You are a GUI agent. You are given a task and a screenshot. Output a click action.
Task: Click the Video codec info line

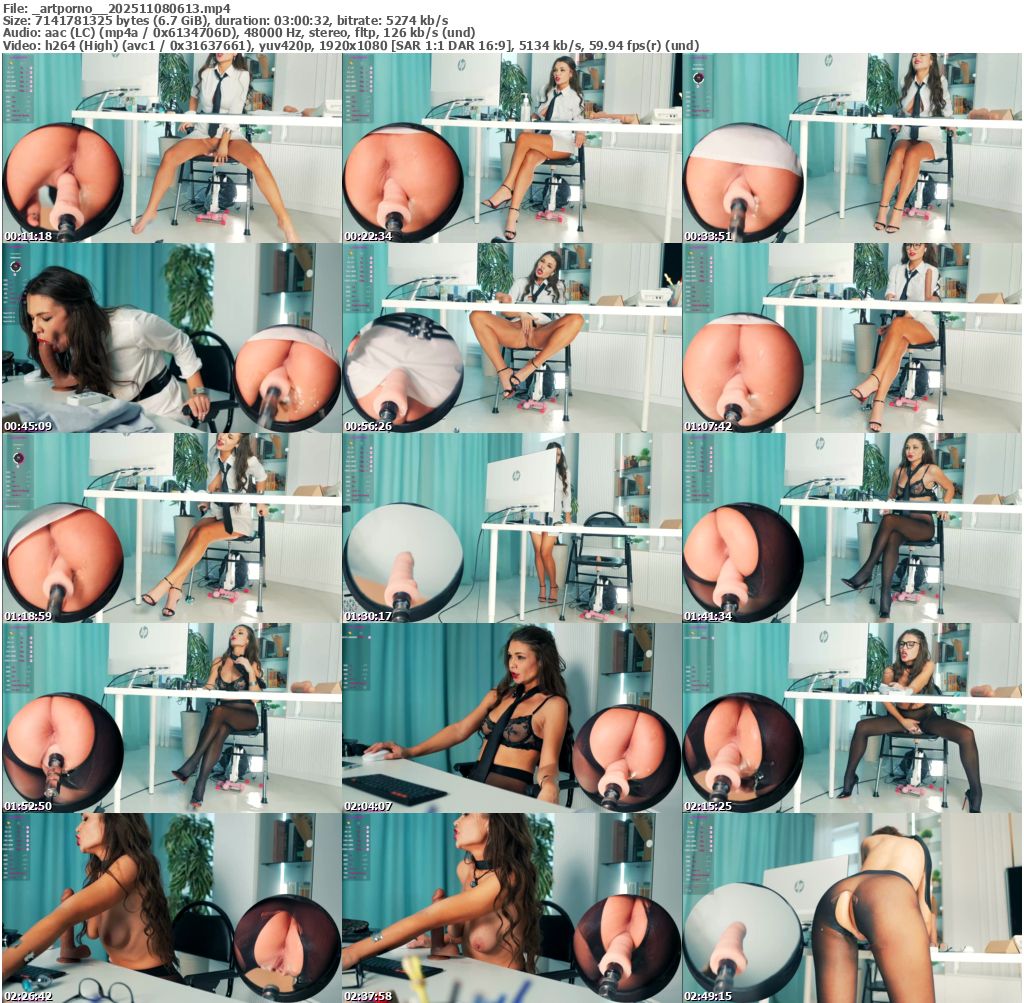click(350, 46)
